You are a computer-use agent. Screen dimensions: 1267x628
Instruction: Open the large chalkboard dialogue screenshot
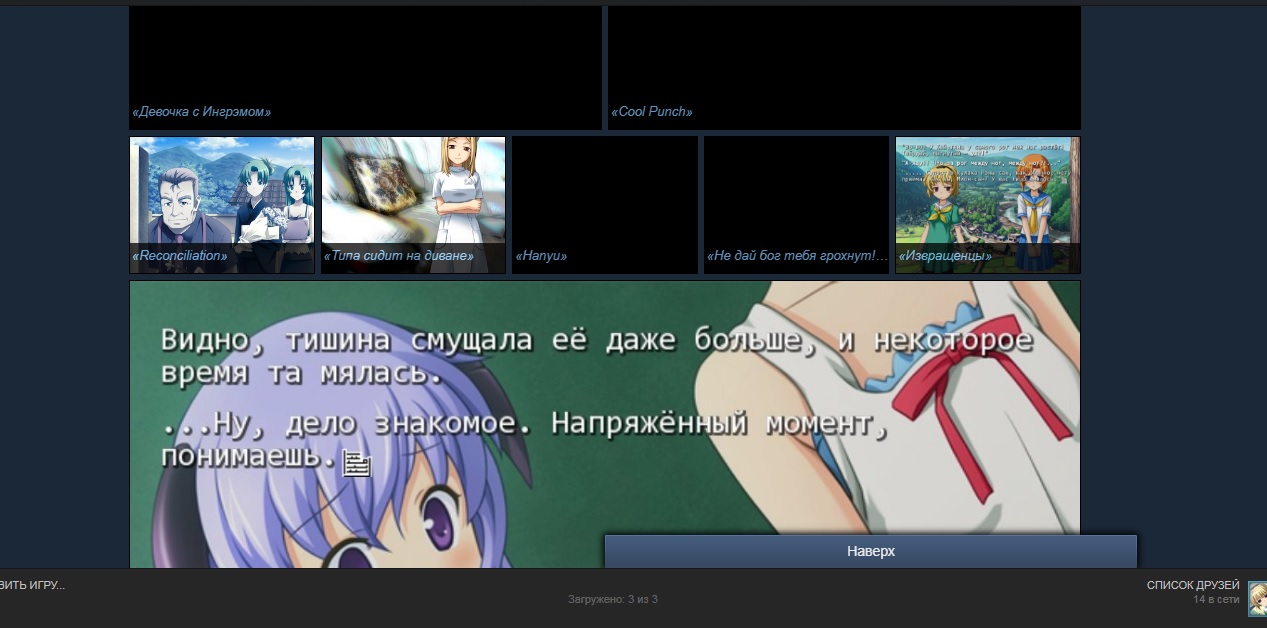(605, 424)
